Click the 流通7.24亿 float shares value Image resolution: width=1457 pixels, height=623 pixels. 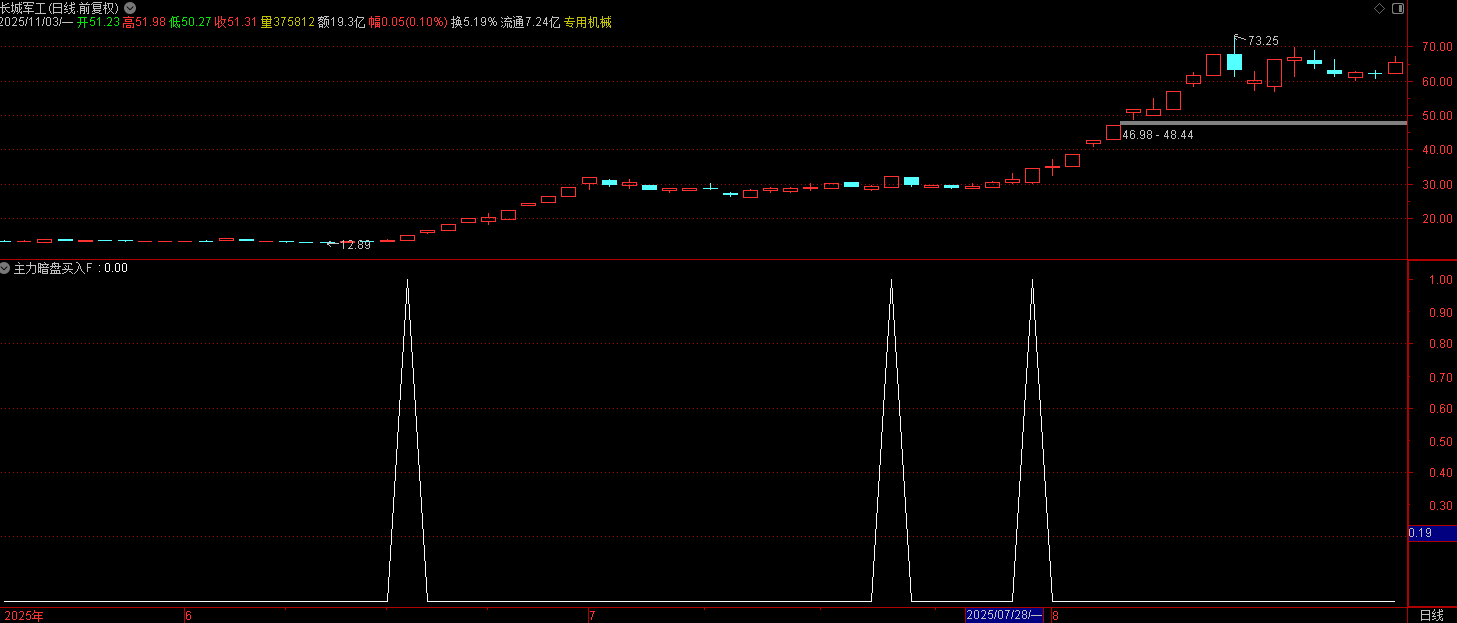coord(531,22)
